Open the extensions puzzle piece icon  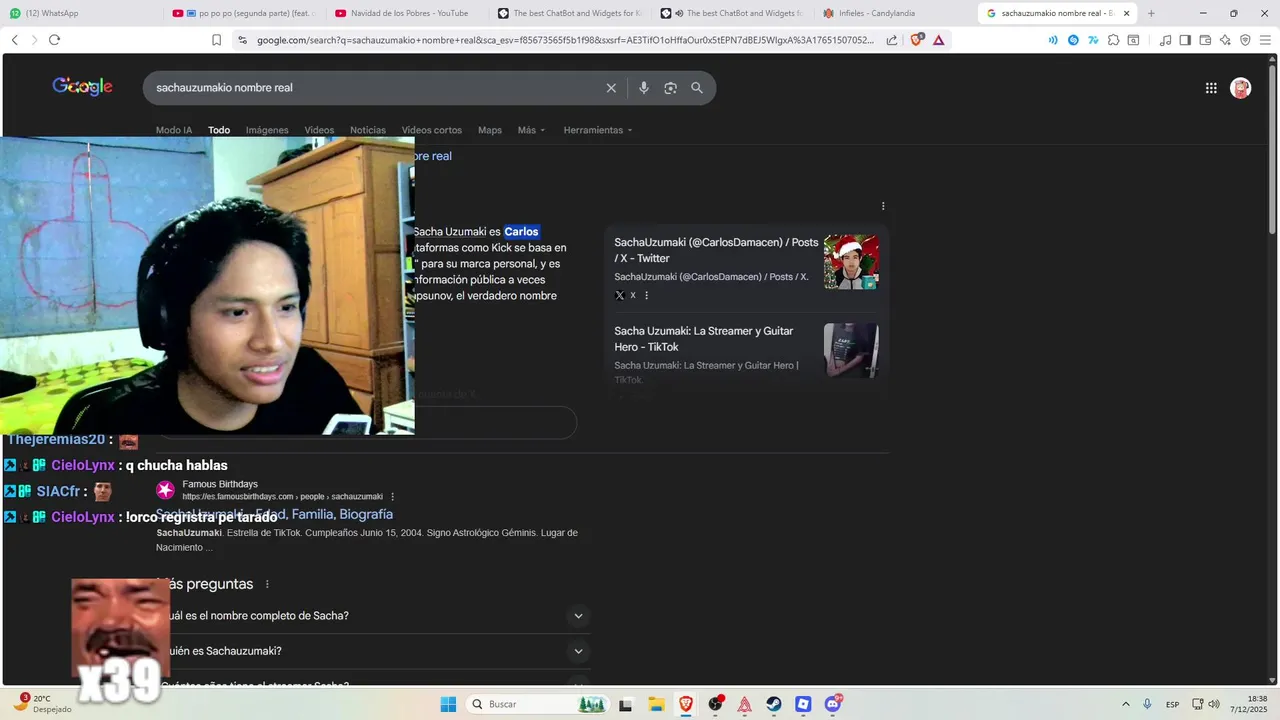click(1113, 40)
